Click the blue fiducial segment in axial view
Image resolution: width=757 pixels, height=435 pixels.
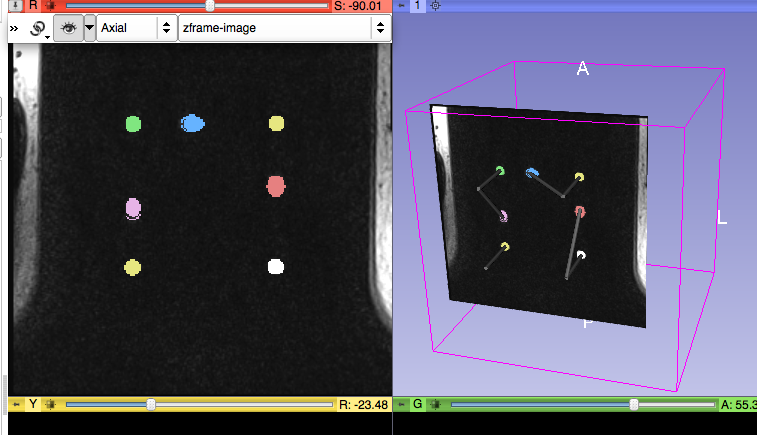pyautogui.click(x=192, y=123)
